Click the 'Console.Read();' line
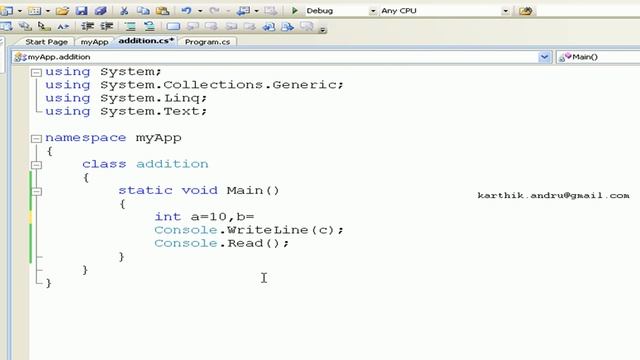640x360 pixels. point(222,243)
